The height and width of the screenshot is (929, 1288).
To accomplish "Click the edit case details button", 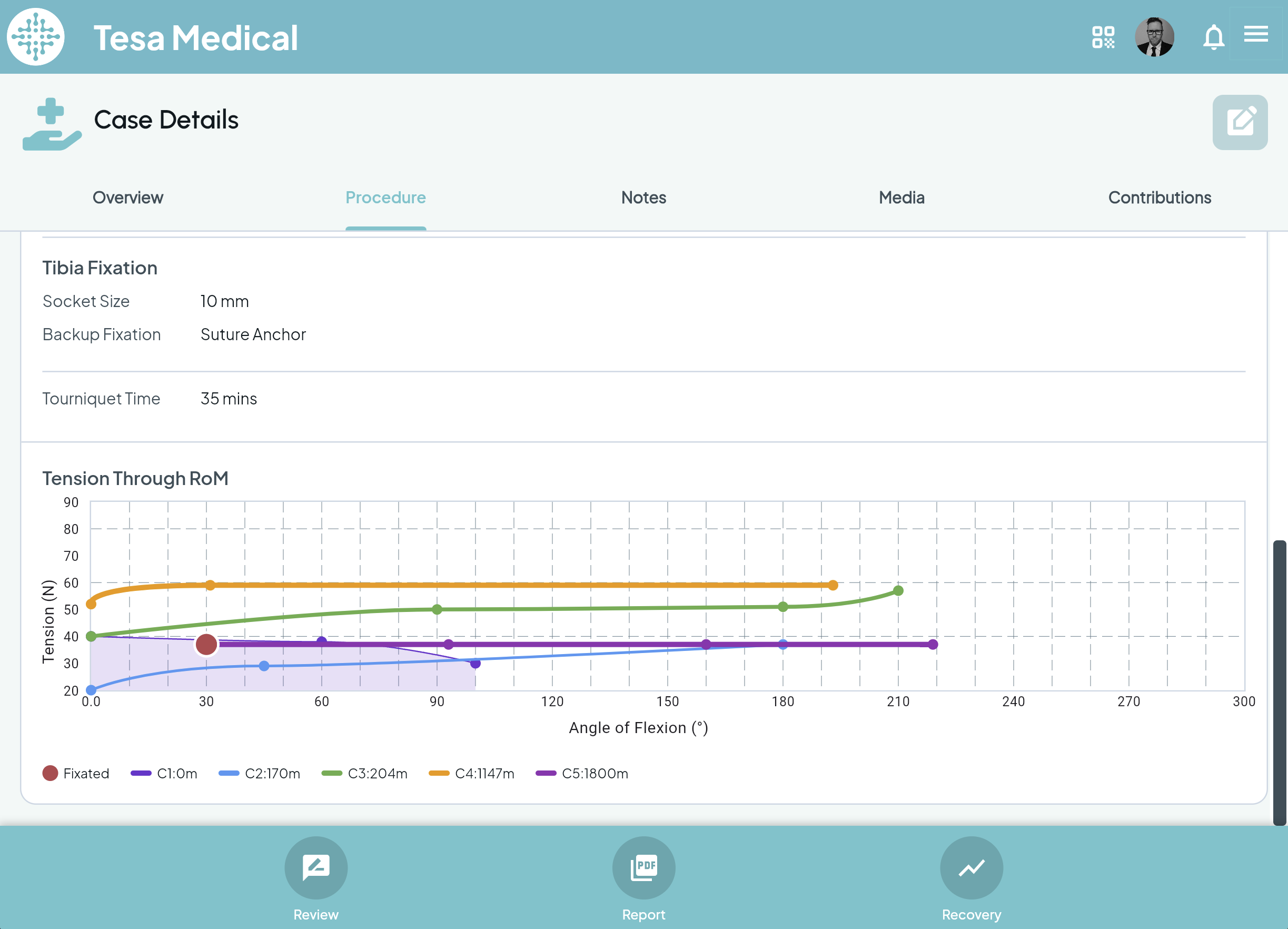I will [x=1240, y=122].
